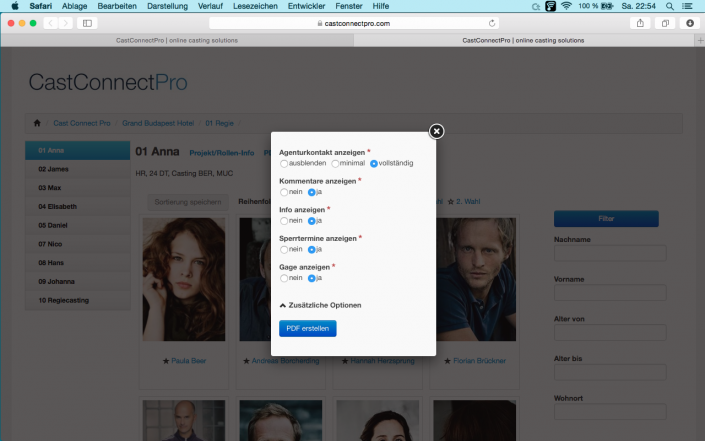Focus the Vorname input field

[x=610, y=293]
